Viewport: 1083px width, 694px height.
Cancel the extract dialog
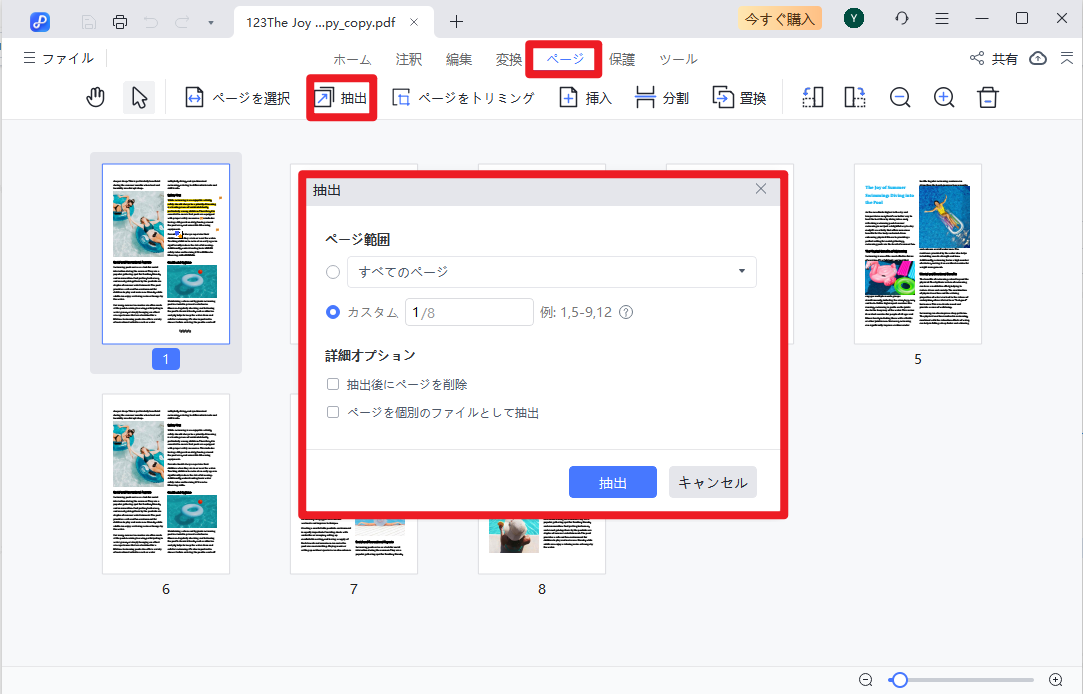click(x=712, y=481)
